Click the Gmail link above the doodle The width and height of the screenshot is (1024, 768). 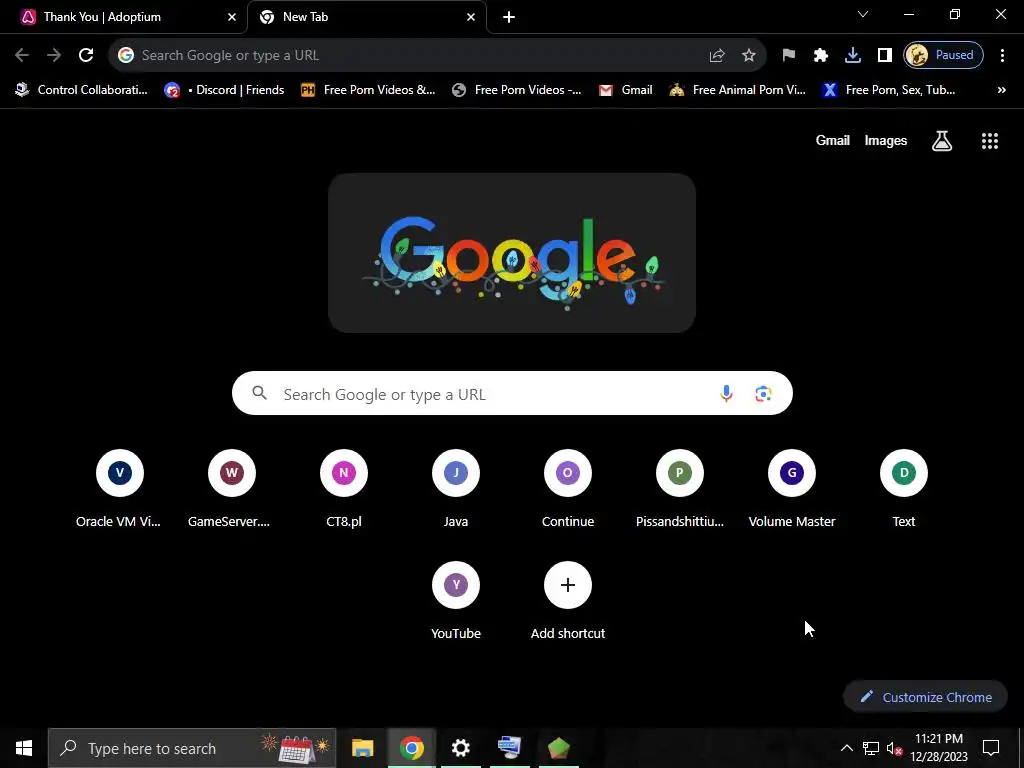coord(833,140)
